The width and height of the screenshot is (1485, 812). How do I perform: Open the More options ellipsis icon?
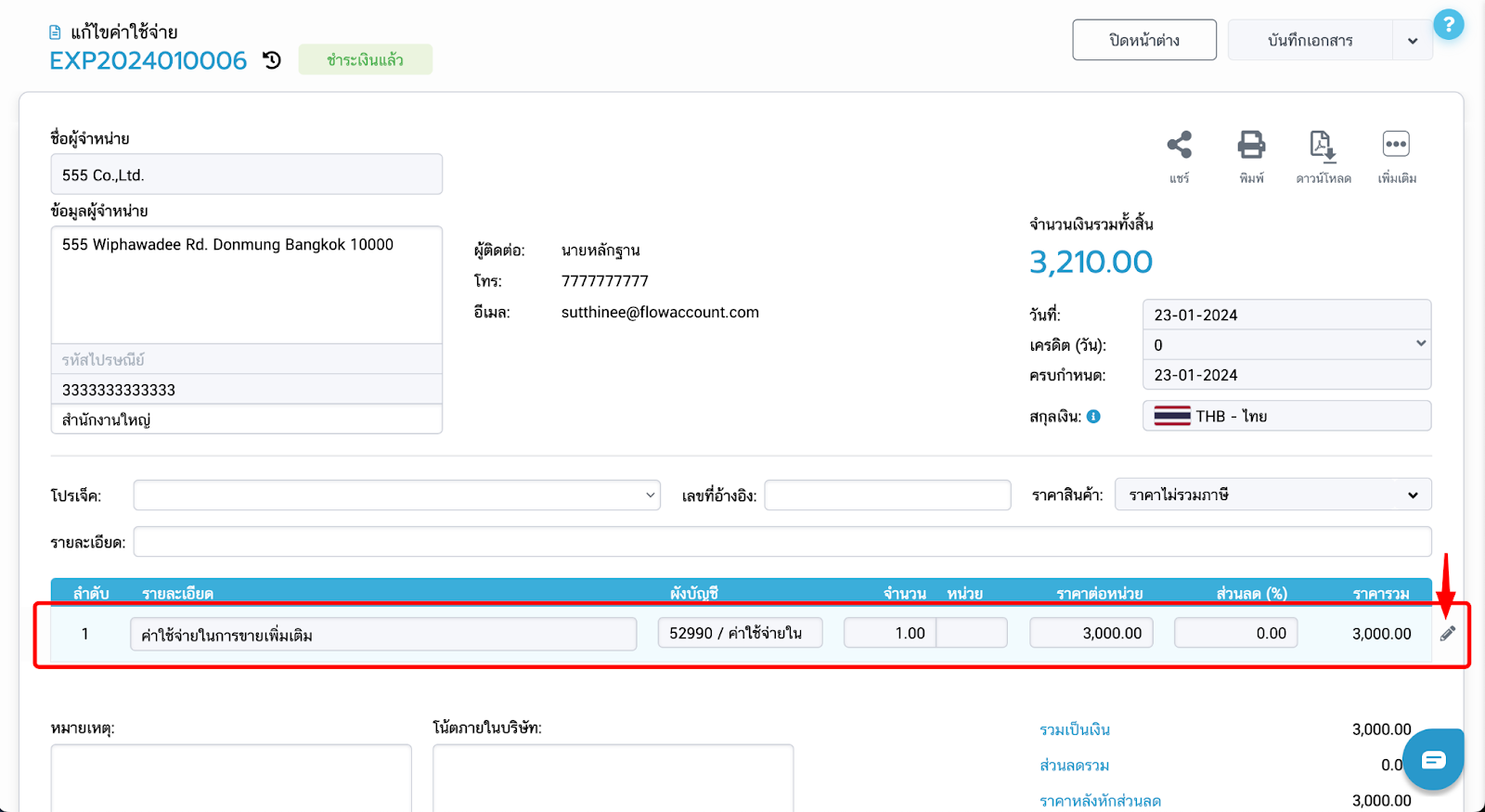point(1396,146)
